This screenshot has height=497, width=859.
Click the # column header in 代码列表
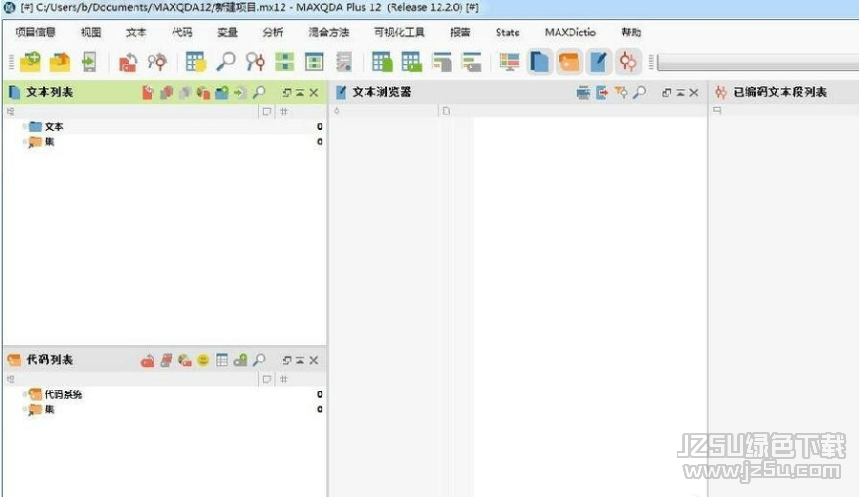(x=284, y=379)
